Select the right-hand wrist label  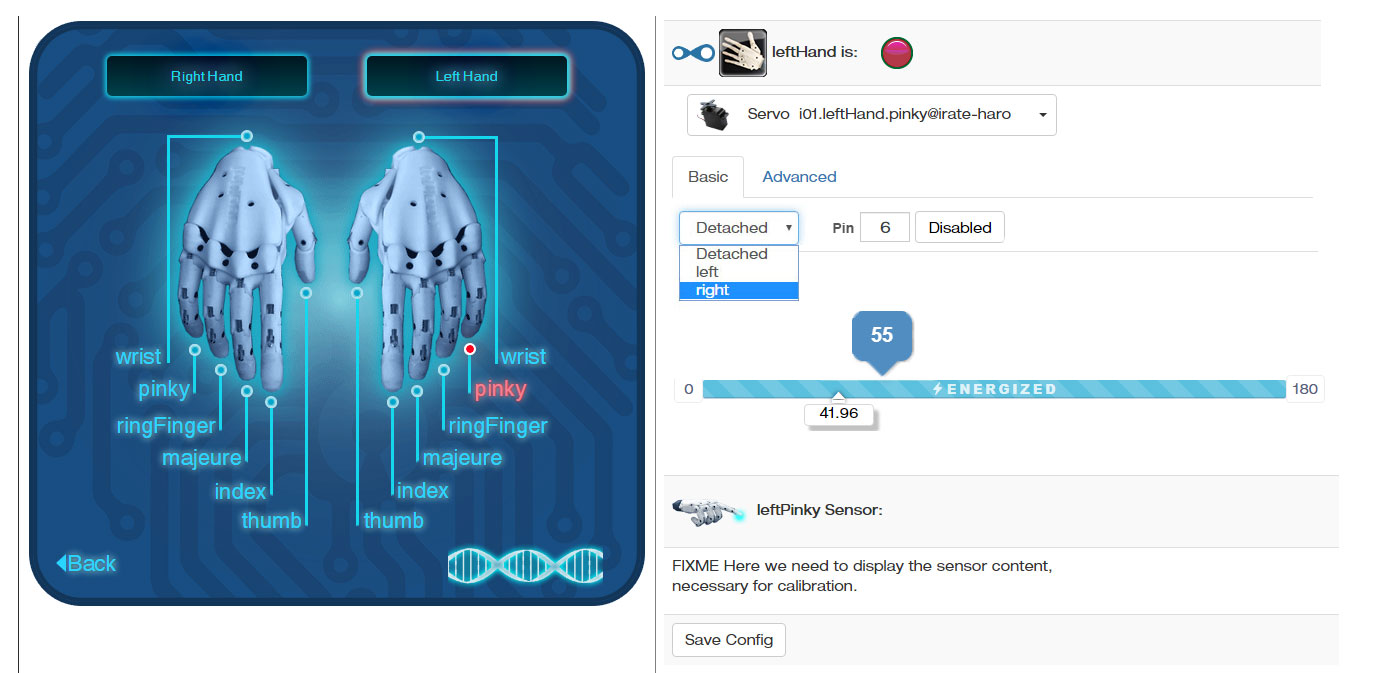(x=138, y=357)
